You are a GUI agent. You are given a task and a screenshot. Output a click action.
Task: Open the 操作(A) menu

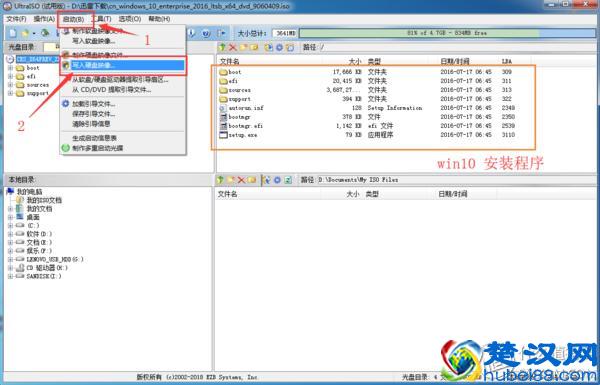coord(44,19)
